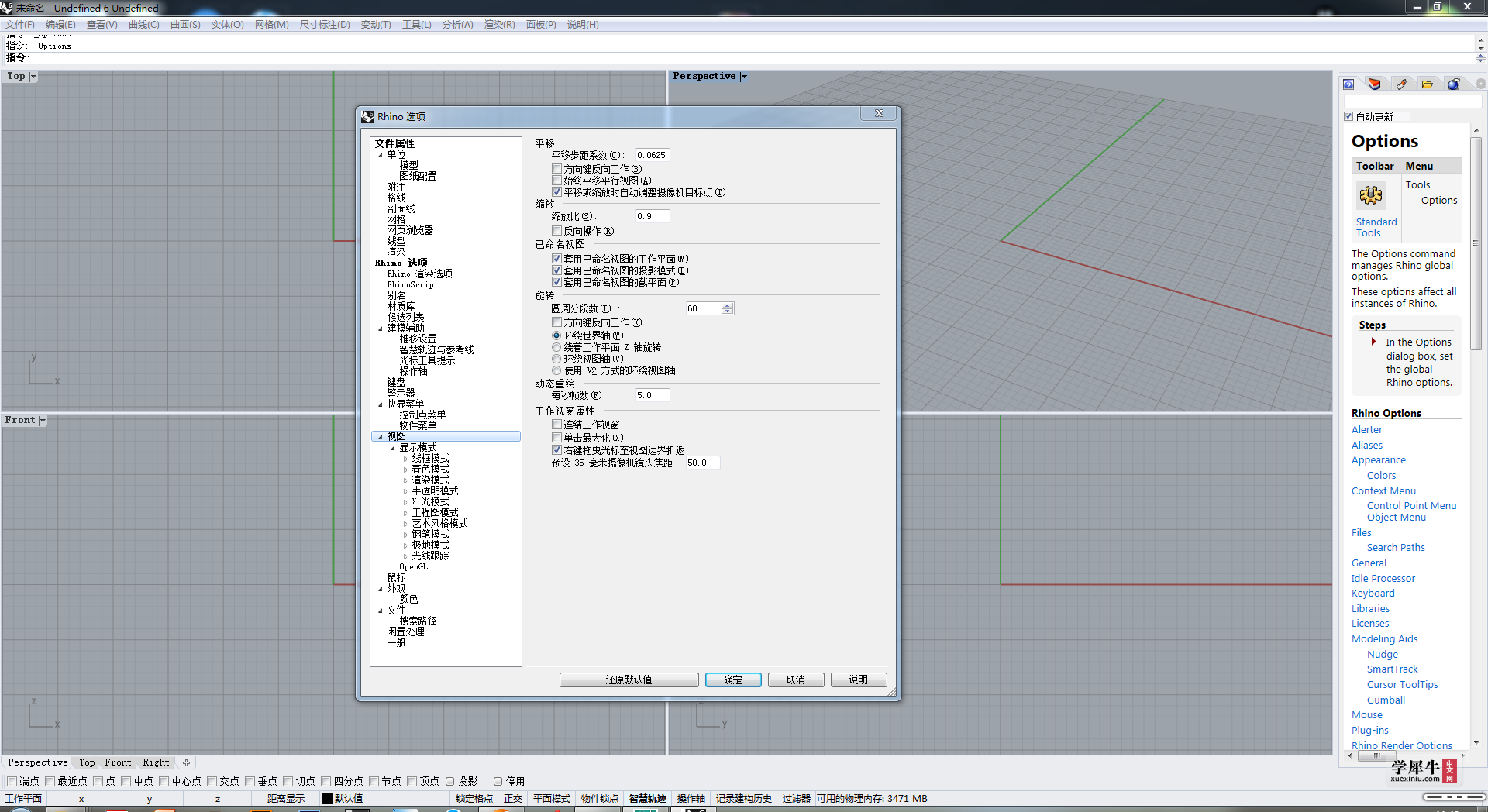Open the Modeling Aids help link
This screenshot has width=1488, height=812.
click(1384, 639)
